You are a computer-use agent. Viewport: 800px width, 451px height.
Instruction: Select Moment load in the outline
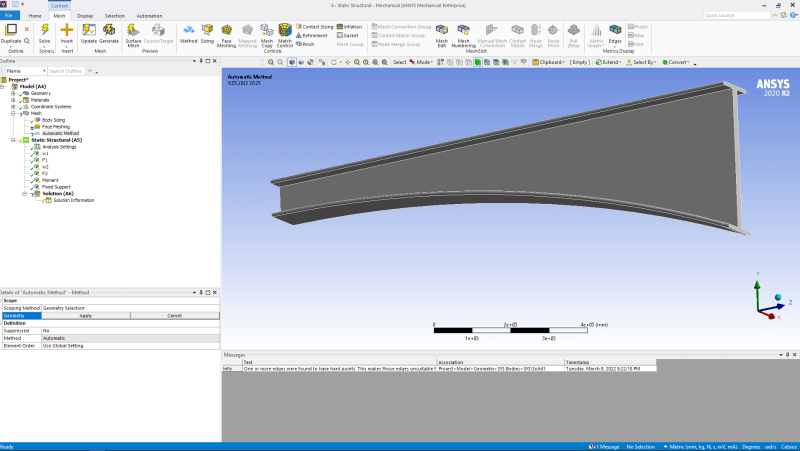pyautogui.click(x=50, y=180)
